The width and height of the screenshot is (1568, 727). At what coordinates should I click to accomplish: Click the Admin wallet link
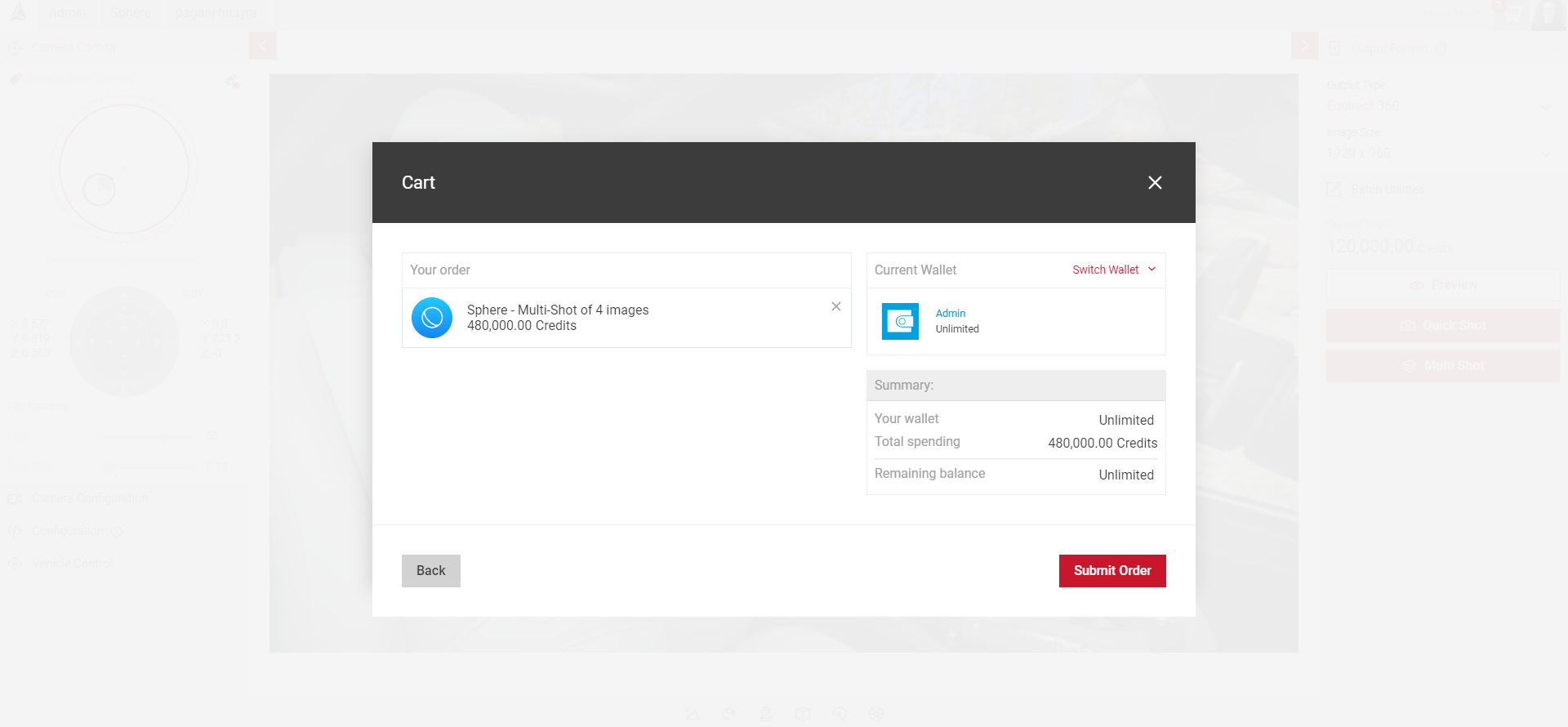pyautogui.click(x=951, y=313)
